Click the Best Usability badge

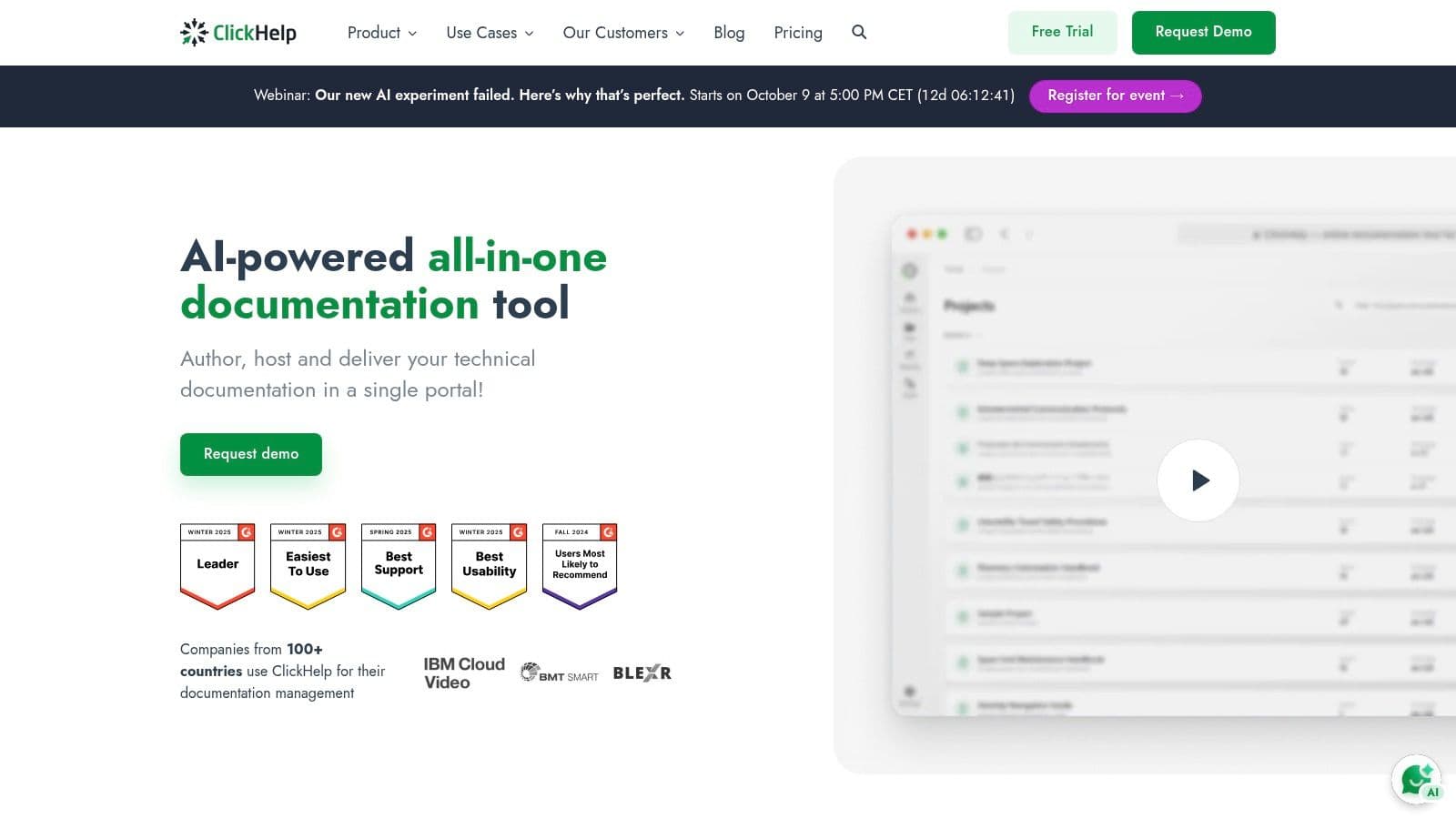point(489,566)
